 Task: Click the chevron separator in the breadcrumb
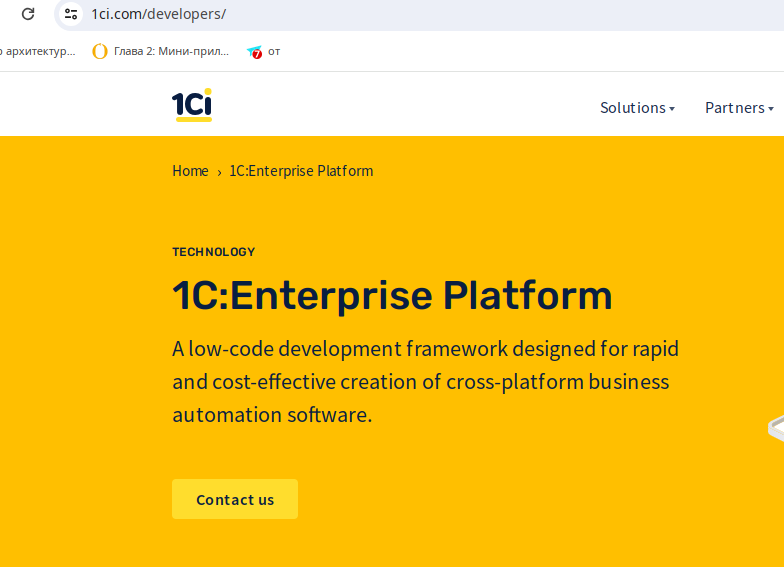coord(219,172)
